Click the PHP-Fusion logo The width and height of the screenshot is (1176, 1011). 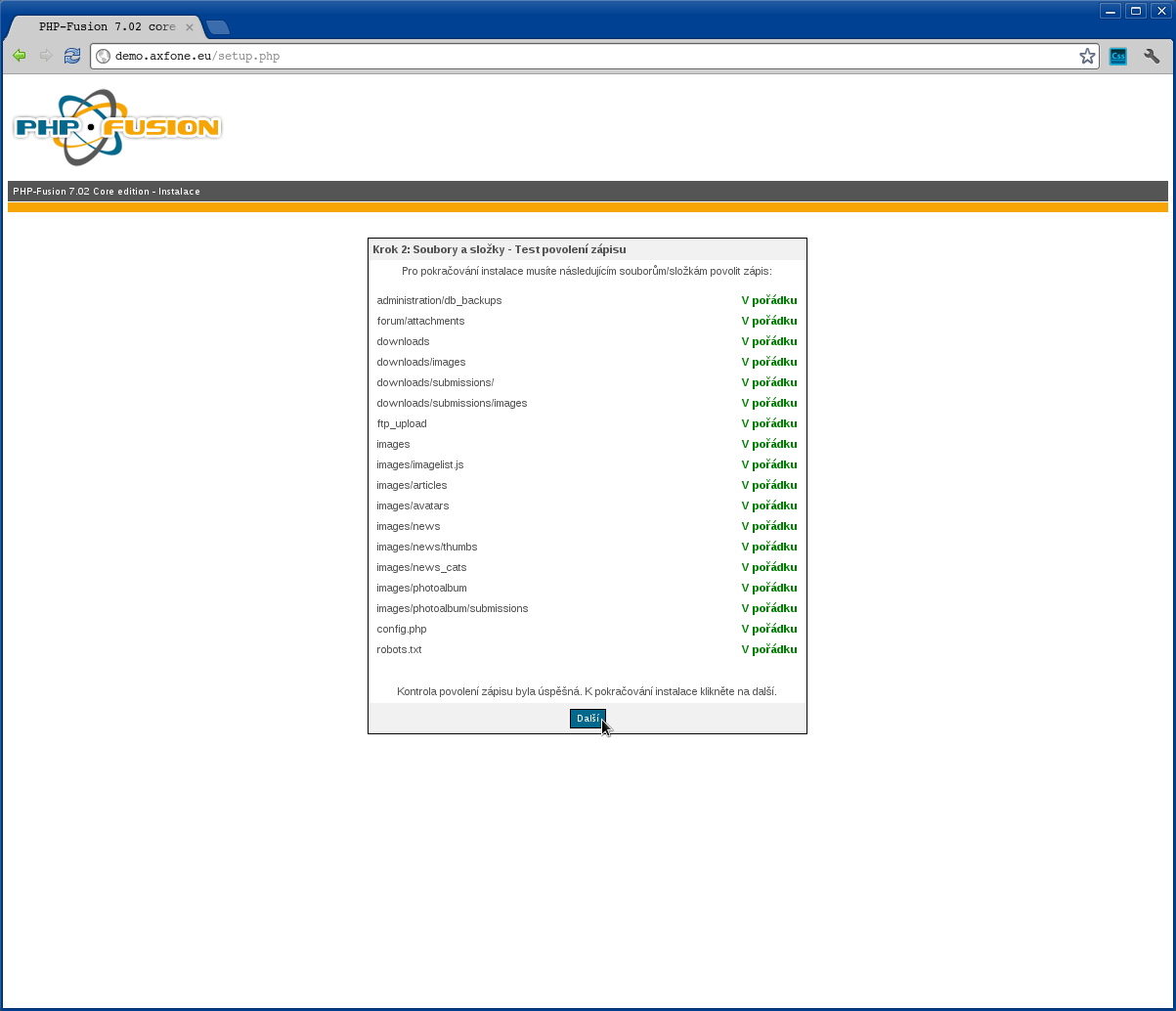117,127
